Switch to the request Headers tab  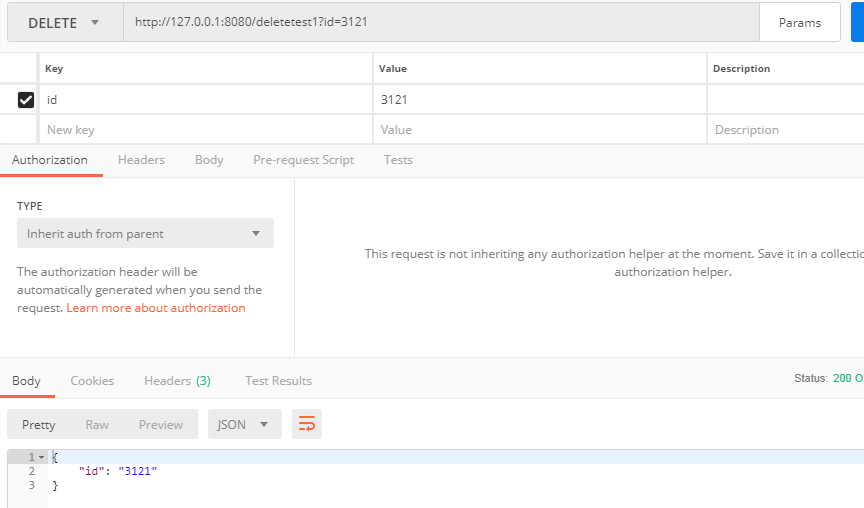click(x=141, y=160)
